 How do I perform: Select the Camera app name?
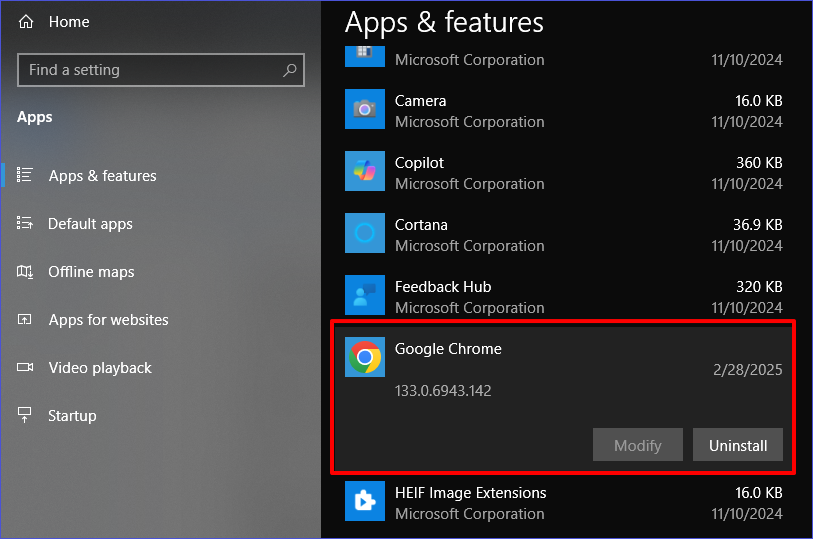(x=420, y=101)
